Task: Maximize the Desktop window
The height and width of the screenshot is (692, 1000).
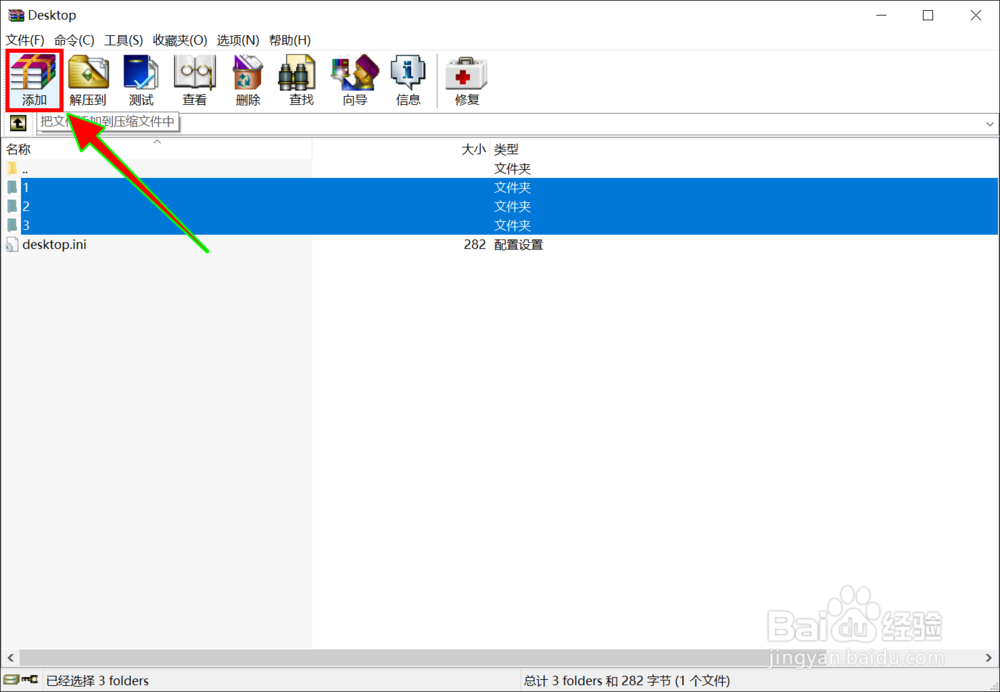Action: pyautogui.click(x=928, y=15)
